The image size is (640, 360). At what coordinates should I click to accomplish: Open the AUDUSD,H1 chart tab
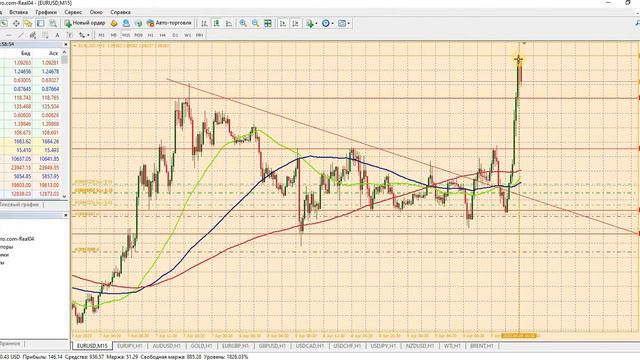pyautogui.click(x=166, y=346)
